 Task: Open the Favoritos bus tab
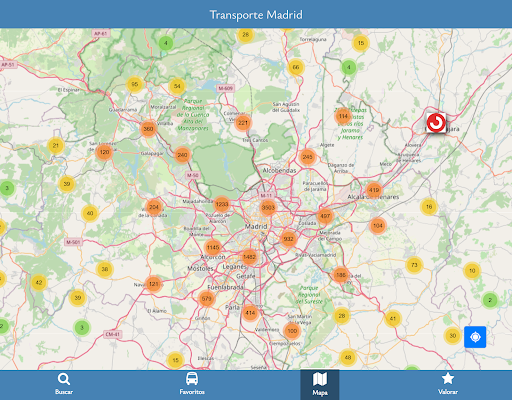[192, 384]
